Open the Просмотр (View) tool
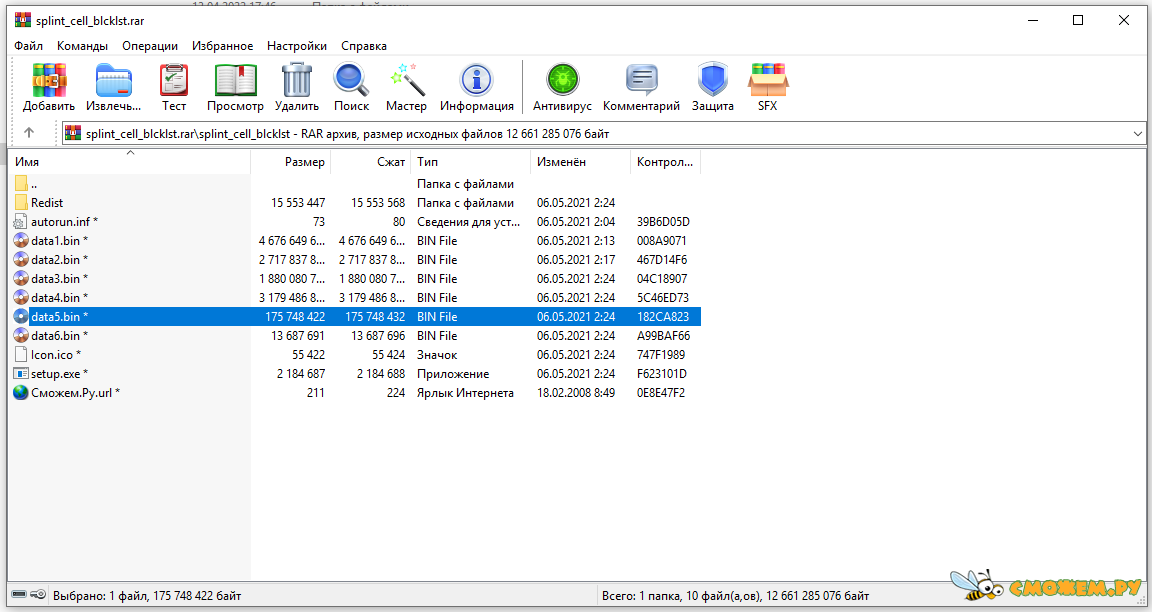1152x612 pixels. 235,79
